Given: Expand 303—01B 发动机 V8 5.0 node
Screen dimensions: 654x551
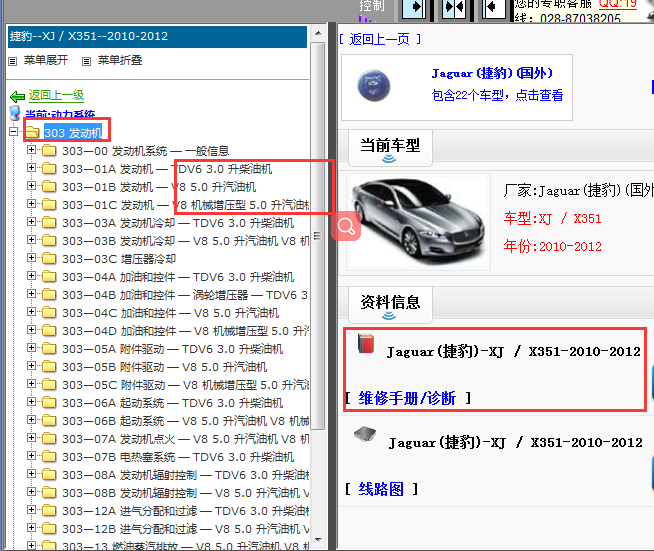Looking at the screenshot, I should [31, 186].
